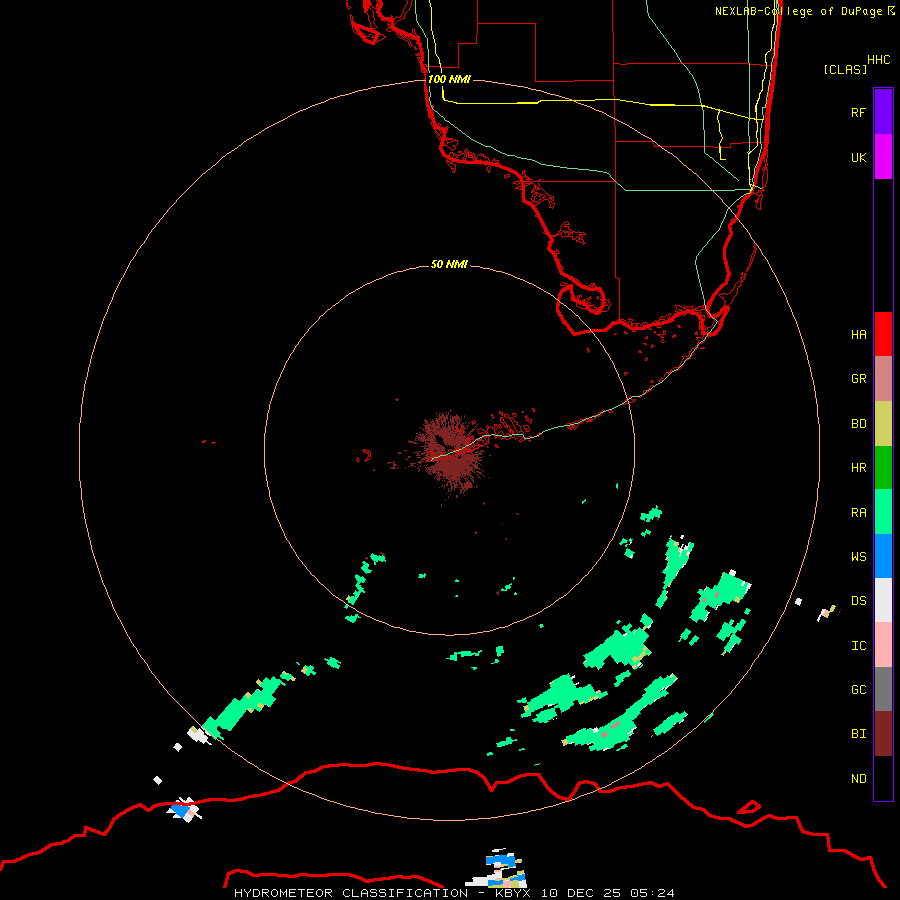Viewport: 900px width, 900px height.
Task: Click the BI brown legend swatch
Action: [883, 734]
